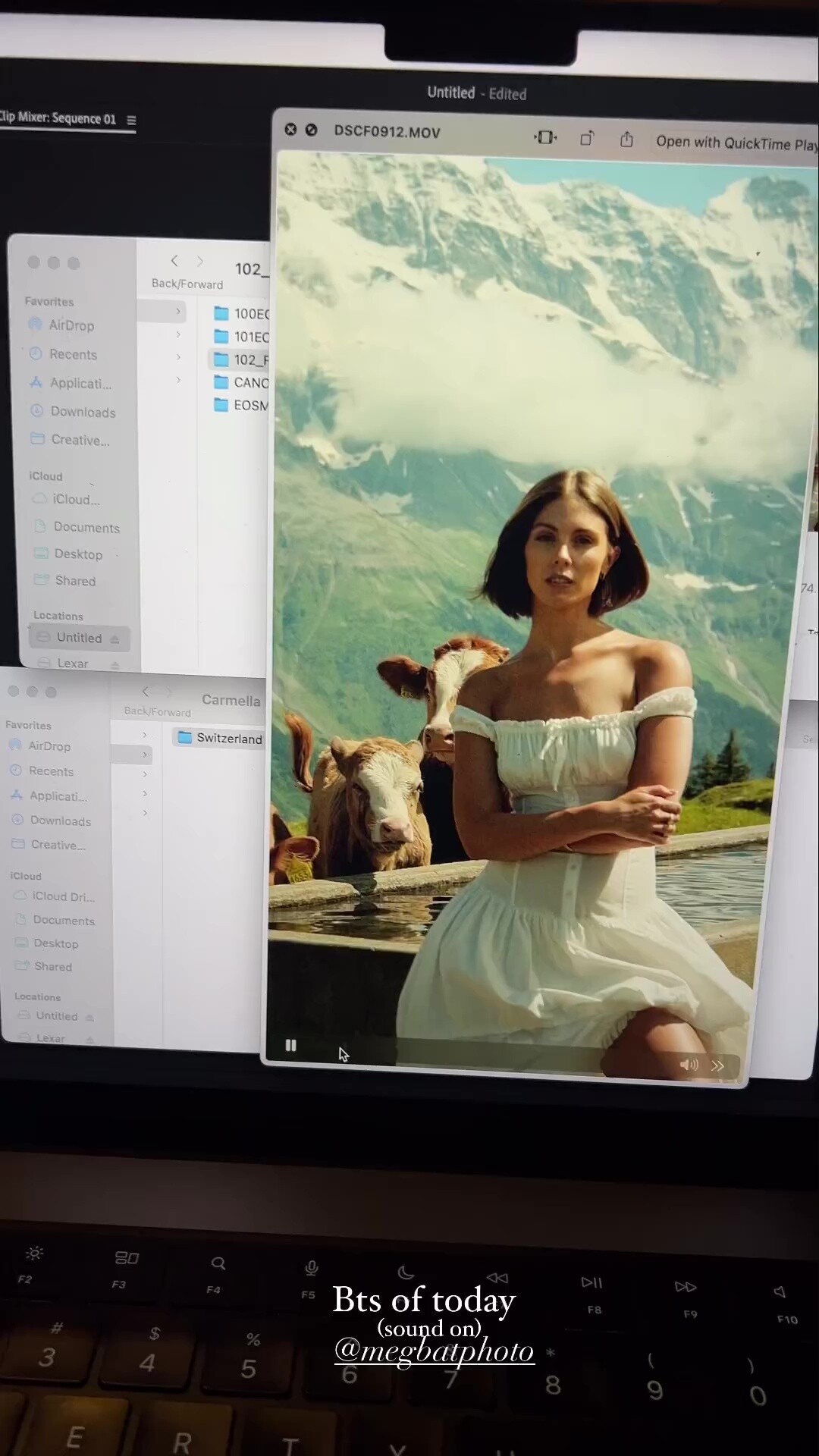Open the Switzerland folder in Carmella window
This screenshot has height=1456, width=819.
tap(228, 738)
